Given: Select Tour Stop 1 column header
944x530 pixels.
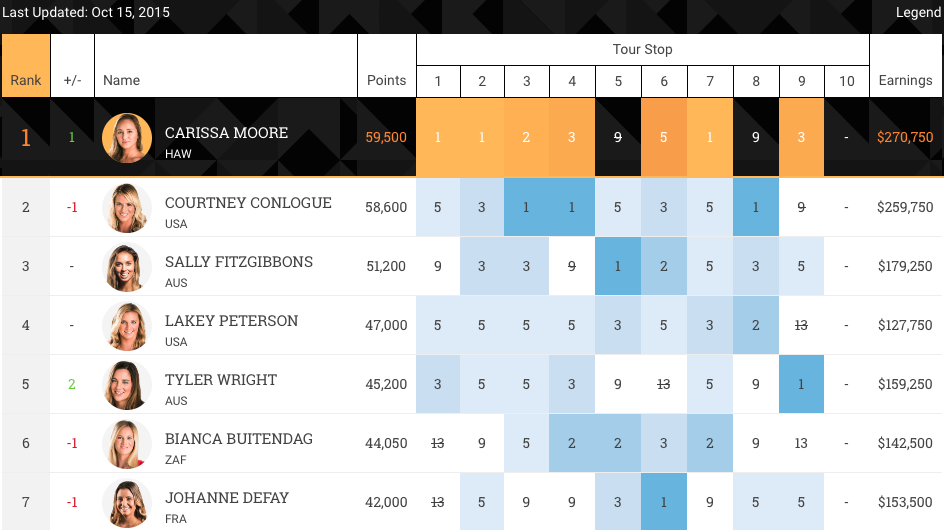Looking at the screenshot, I should coord(437,81).
